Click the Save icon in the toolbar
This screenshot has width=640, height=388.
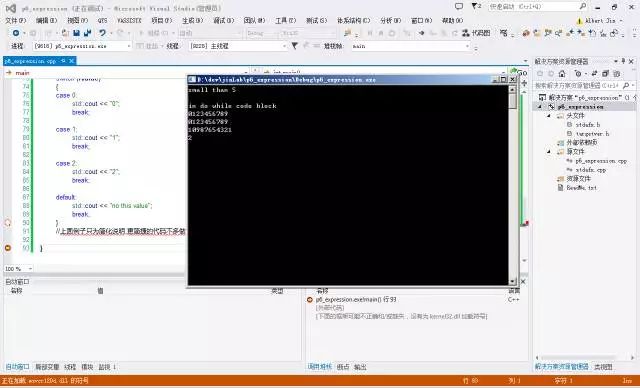76,33
